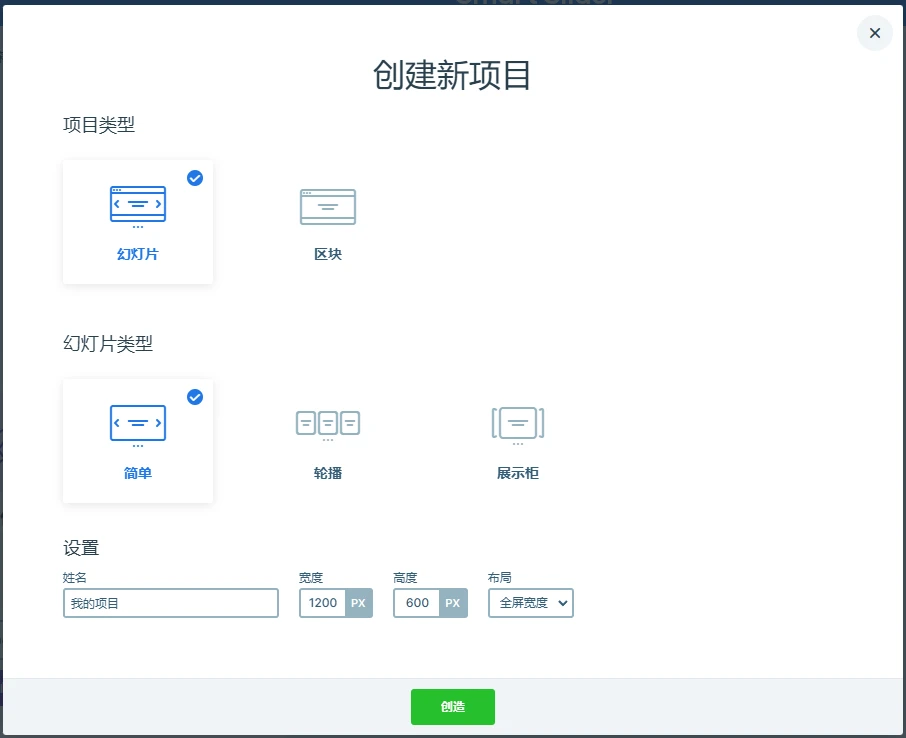
Task: Choose the 简单 (simple) slider type icon
Action: click(x=137, y=423)
